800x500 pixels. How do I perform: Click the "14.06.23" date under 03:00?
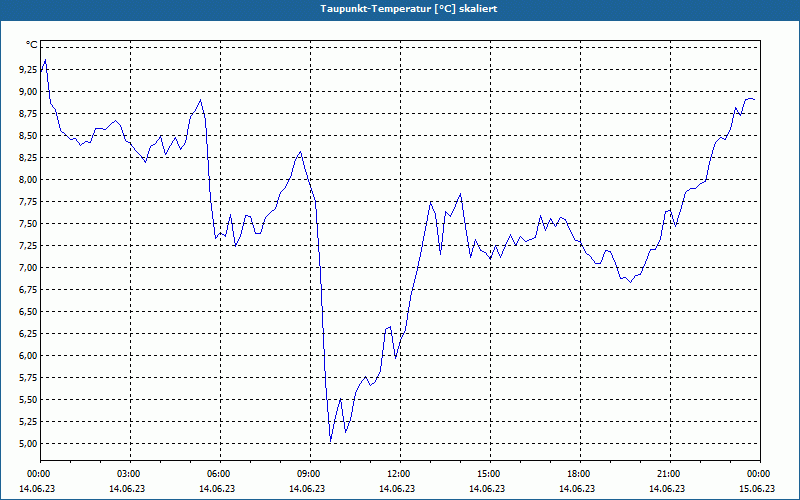pos(127,488)
